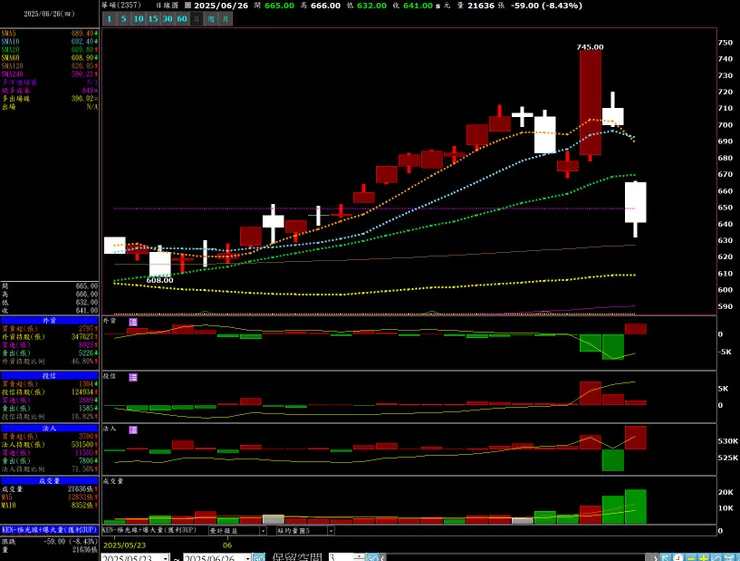Click stock name label (2357) at top

pos(121,5)
